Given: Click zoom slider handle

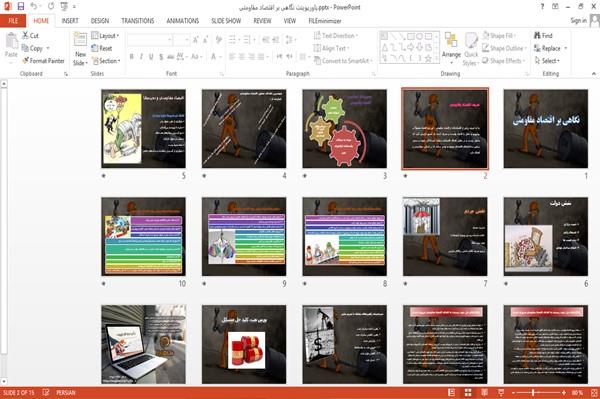Looking at the screenshot, I should click(x=533, y=392).
